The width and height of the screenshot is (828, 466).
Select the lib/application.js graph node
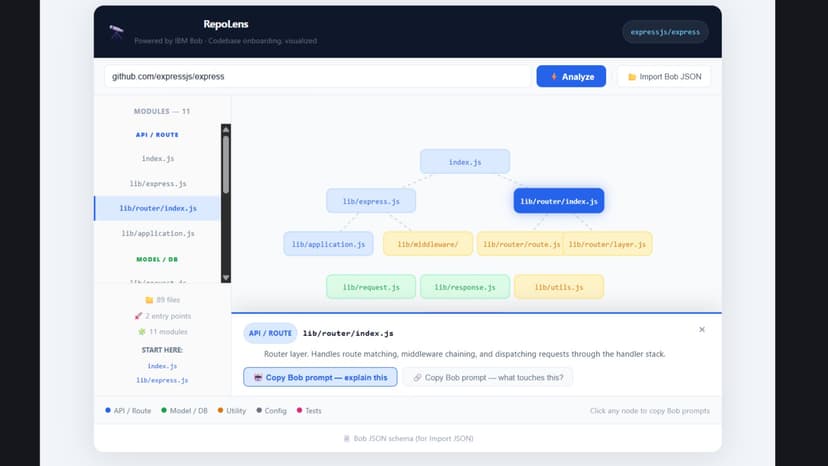pos(328,244)
